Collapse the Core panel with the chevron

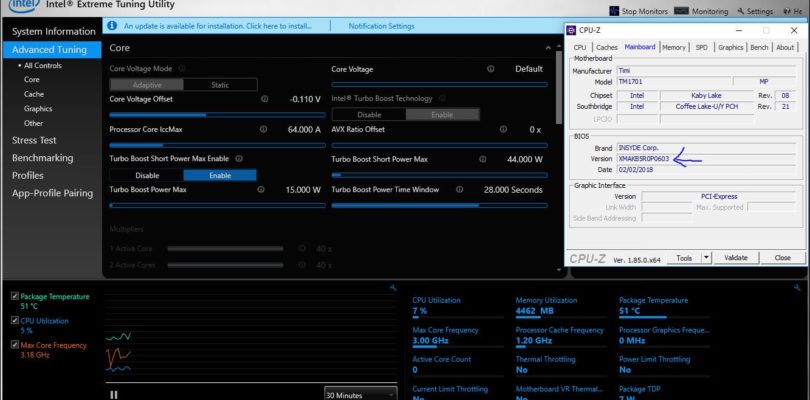tap(548, 48)
